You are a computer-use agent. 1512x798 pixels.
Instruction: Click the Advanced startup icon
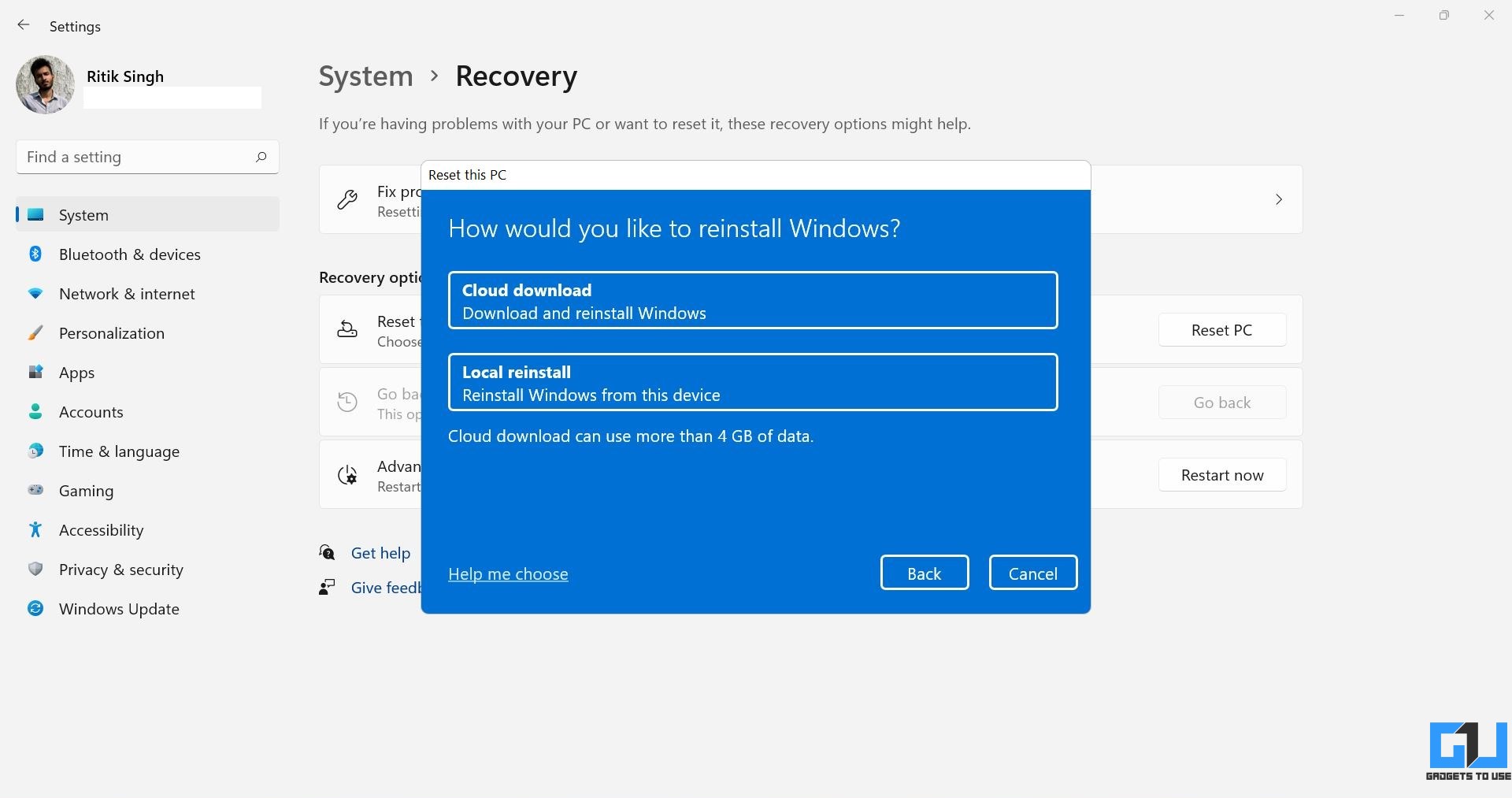pyautogui.click(x=347, y=474)
